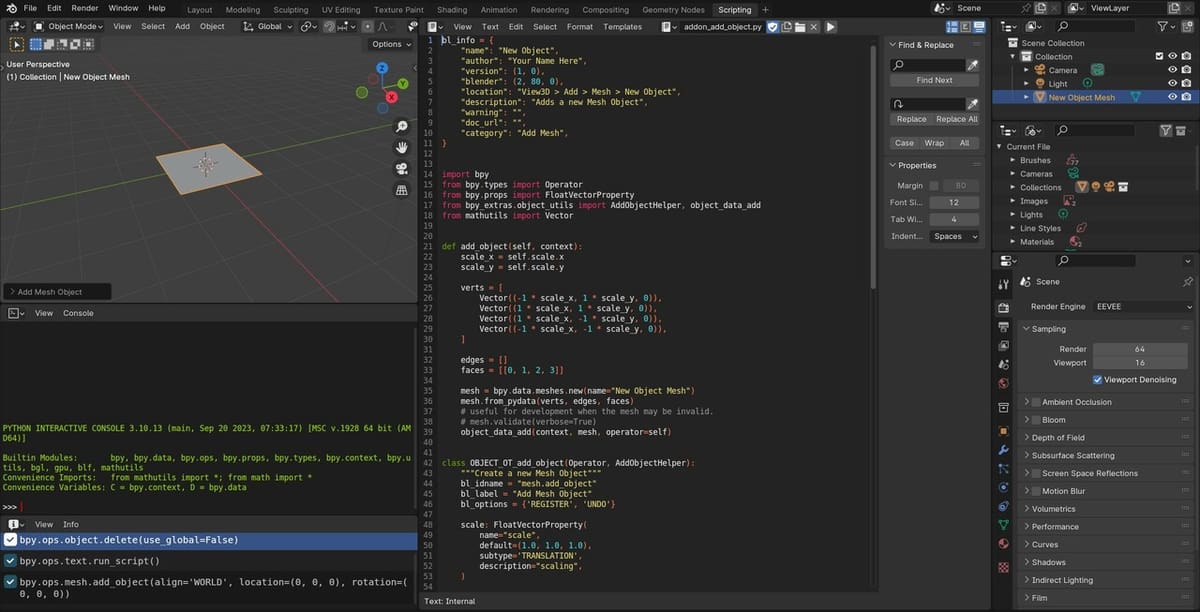Image resolution: width=1200 pixels, height=612 pixels.
Task: Click the Replace All button
Action: [x=957, y=119]
